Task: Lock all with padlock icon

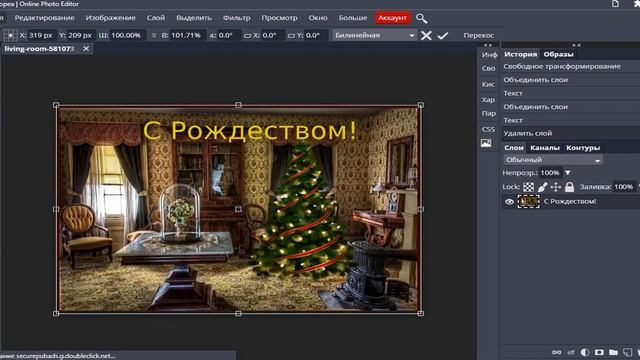Action: [569, 187]
